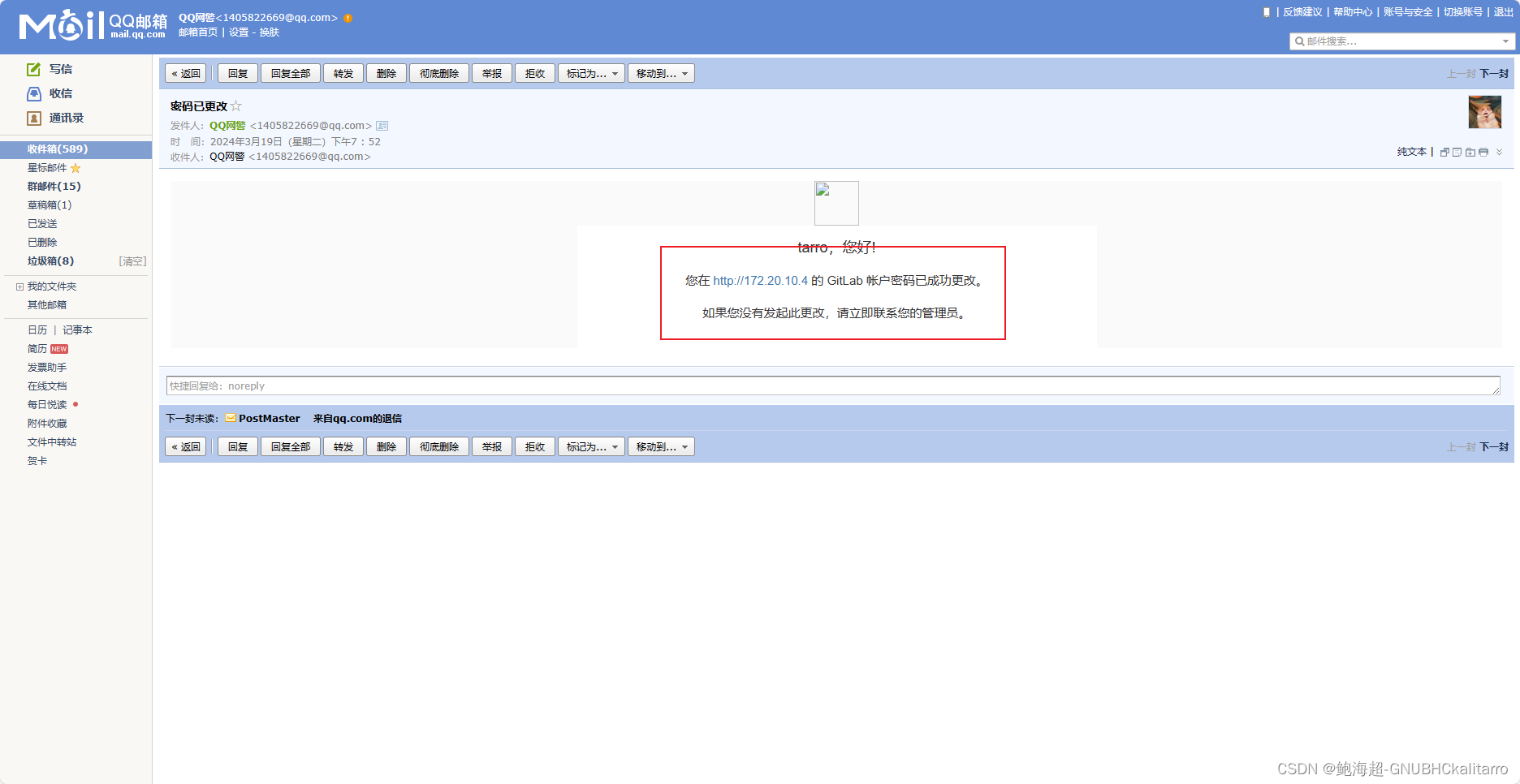Click the save email download icon
This screenshot has height=784, width=1520.
(1470, 153)
